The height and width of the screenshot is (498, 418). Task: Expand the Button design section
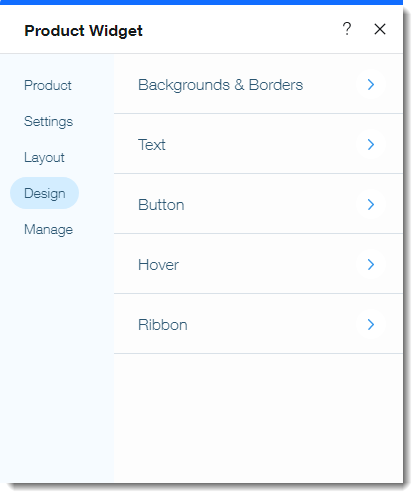click(258, 204)
